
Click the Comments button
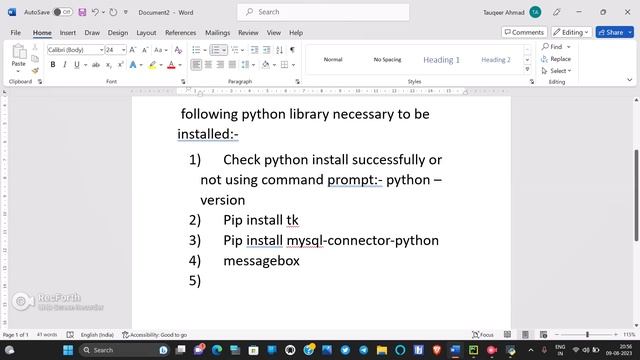tap(524, 32)
